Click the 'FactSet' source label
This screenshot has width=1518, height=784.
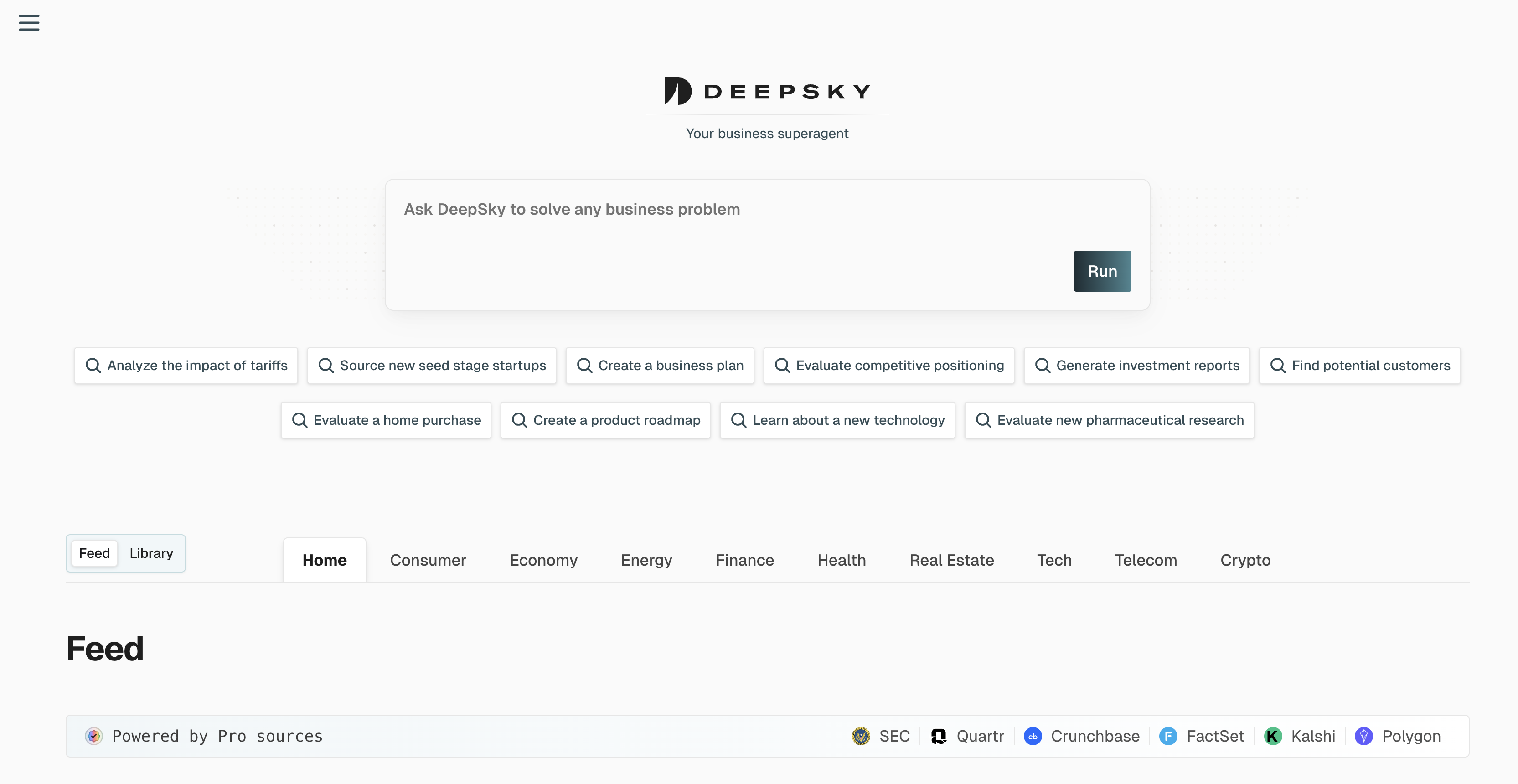coord(1215,736)
